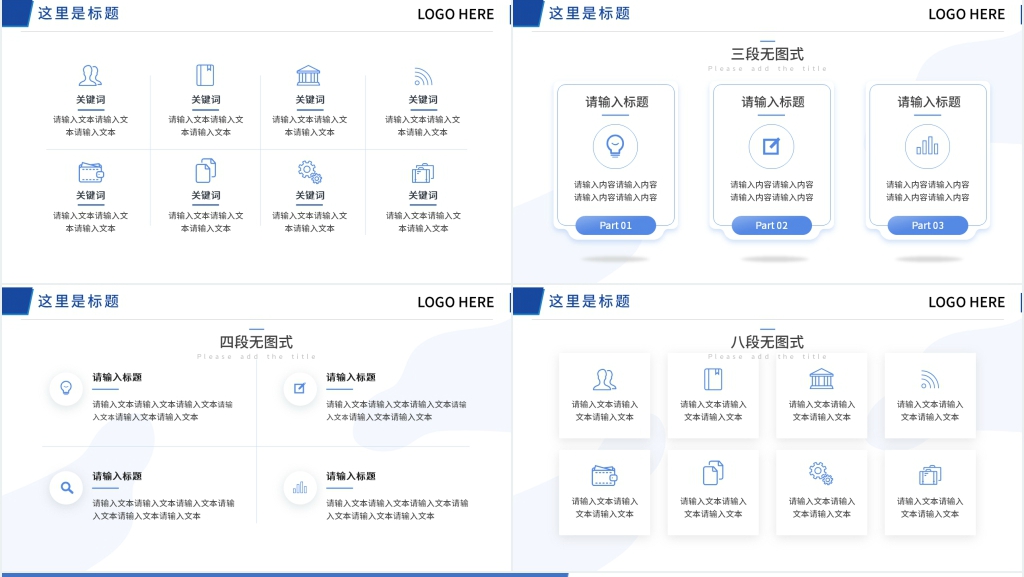
Task: Select the edit icon in the Part 02 card
Action: click(771, 146)
